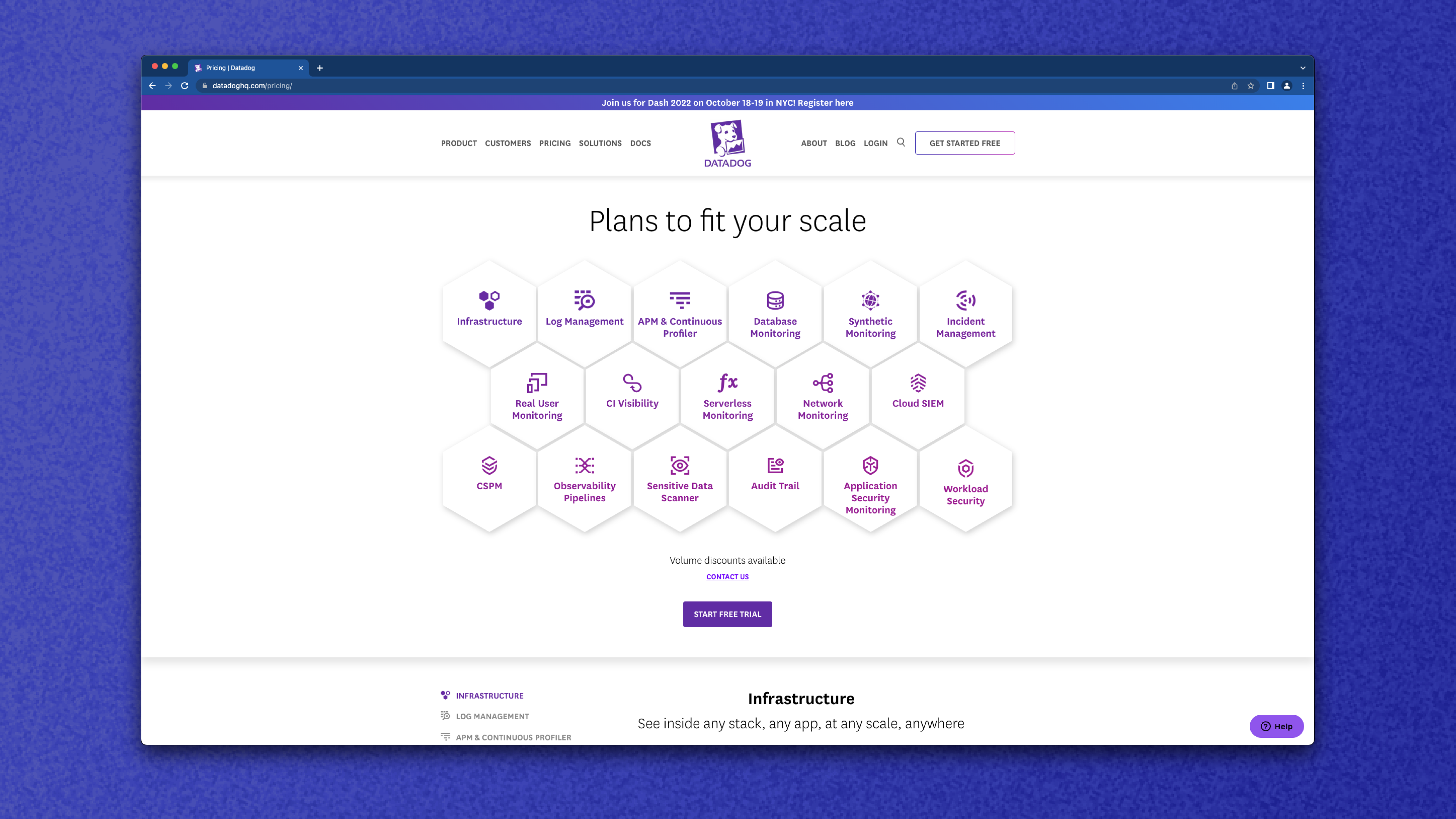Click the Datadog logo
The height and width of the screenshot is (819, 1456).
(x=727, y=142)
